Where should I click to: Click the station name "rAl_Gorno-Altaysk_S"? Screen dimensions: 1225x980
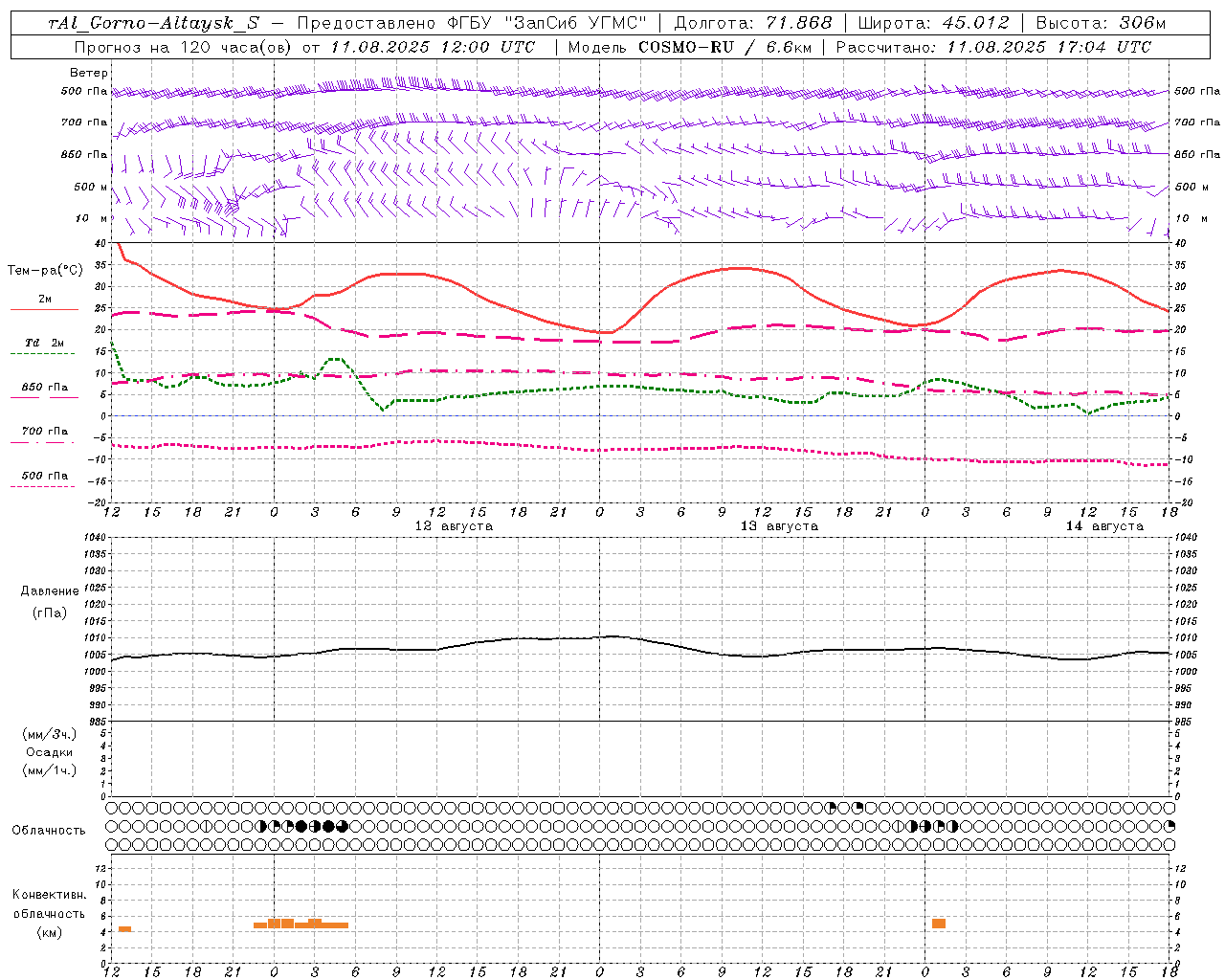(x=155, y=23)
